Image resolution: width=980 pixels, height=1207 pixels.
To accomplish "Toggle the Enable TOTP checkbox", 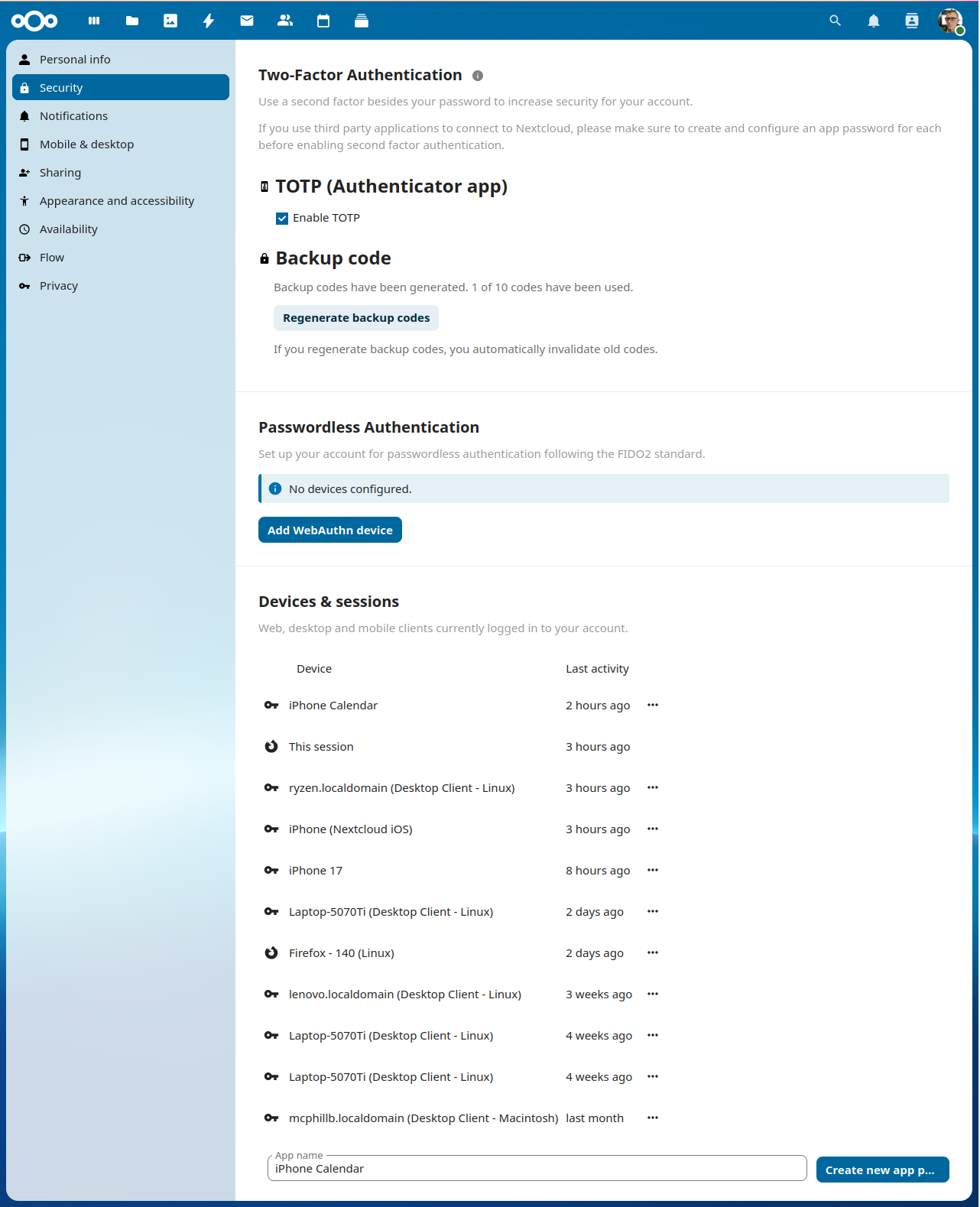I will pyautogui.click(x=282, y=219).
